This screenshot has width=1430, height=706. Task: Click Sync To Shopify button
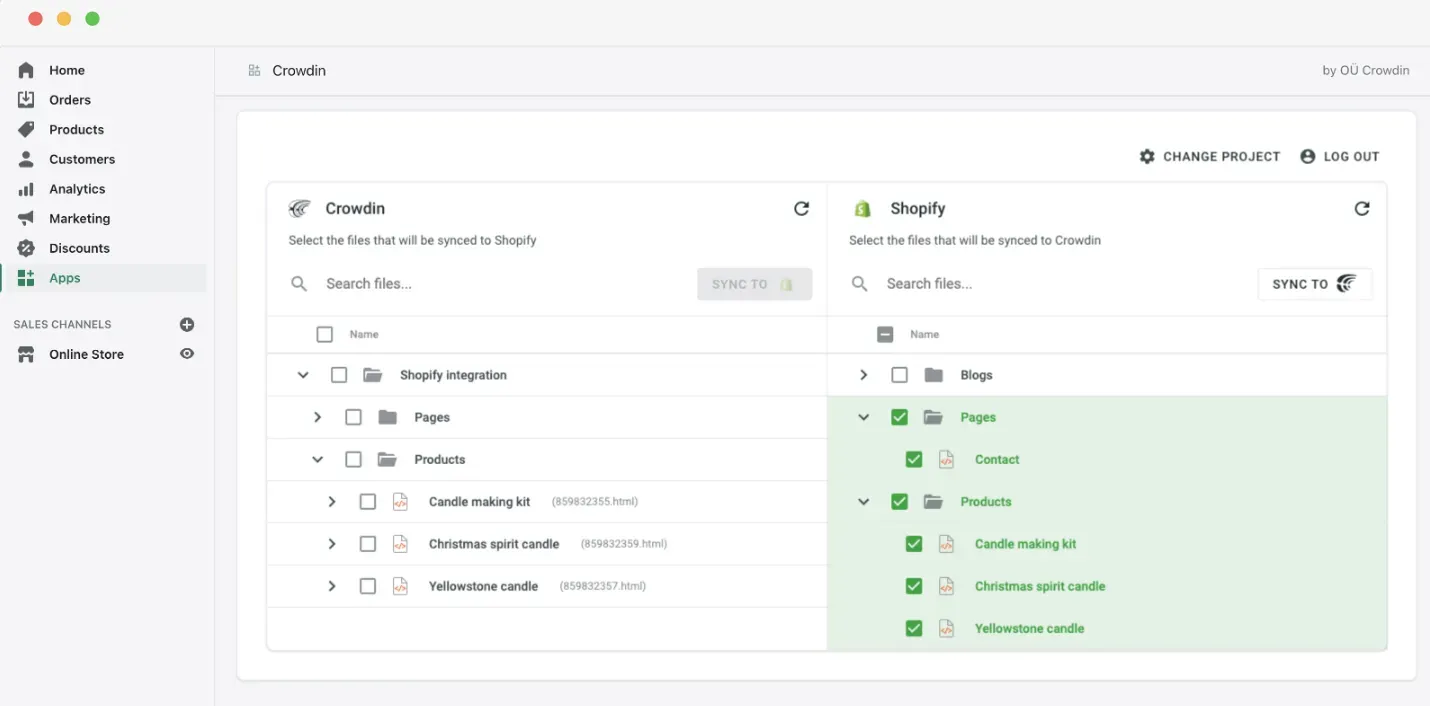[754, 284]
